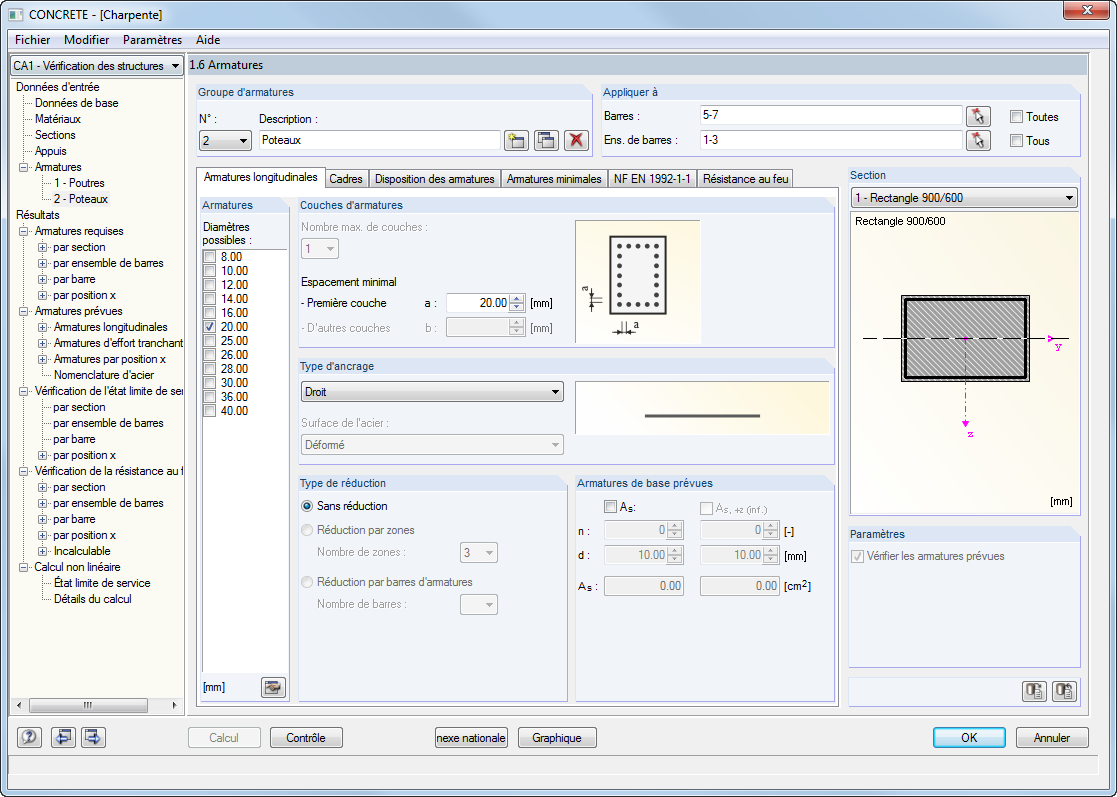Expand Armatures requises par section node
Screen dimensions: 1117x797
(43, 247)
